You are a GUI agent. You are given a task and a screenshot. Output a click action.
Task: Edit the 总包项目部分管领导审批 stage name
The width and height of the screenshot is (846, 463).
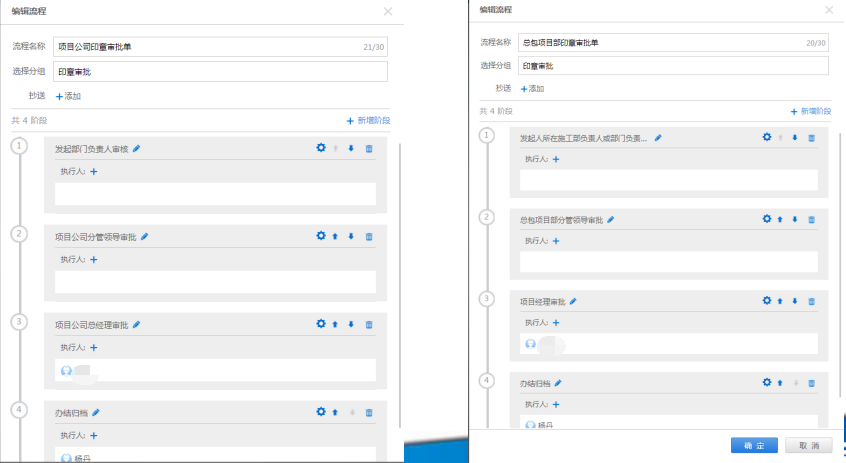(x=611, y=219)
